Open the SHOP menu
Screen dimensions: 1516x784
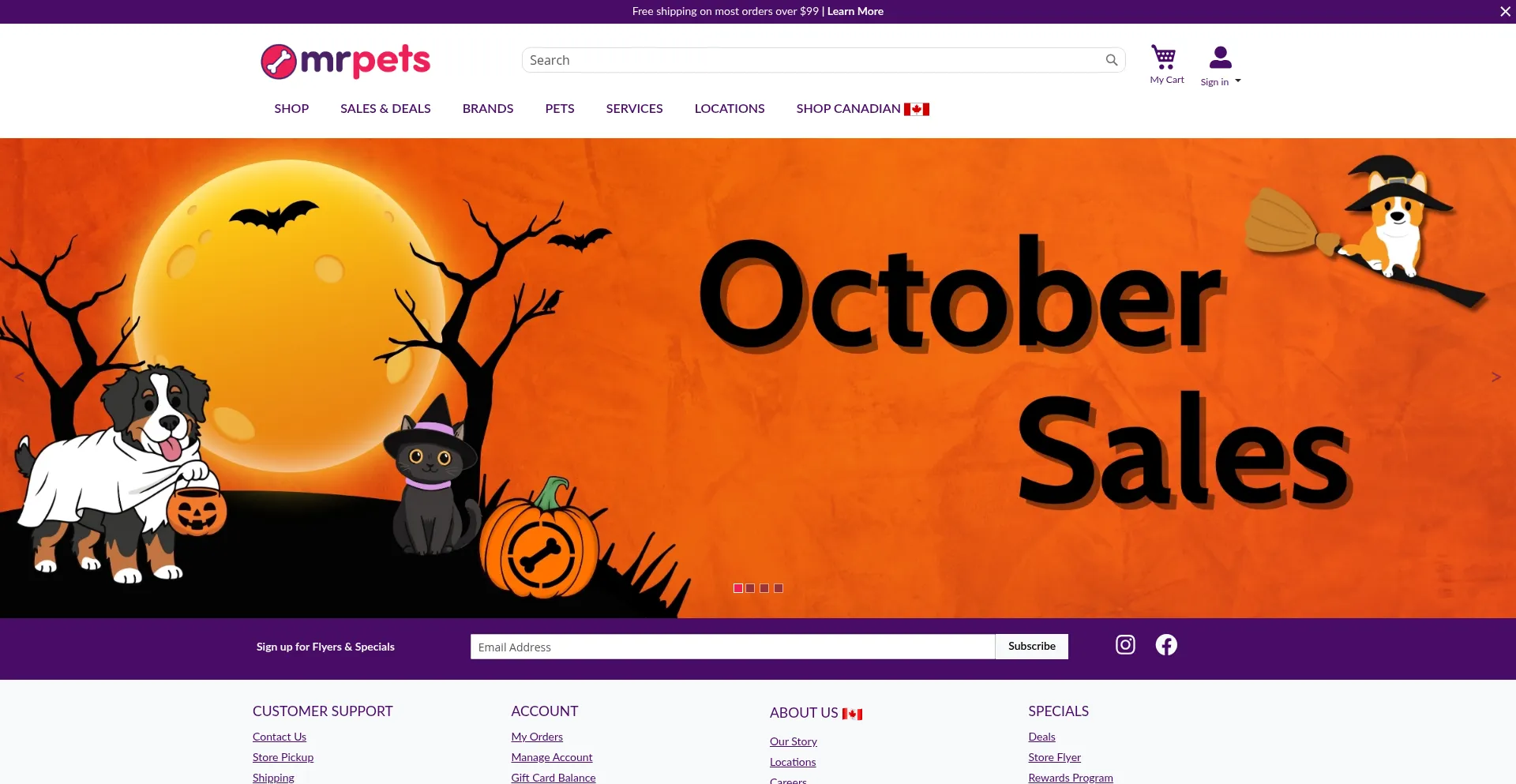[291, 108]
